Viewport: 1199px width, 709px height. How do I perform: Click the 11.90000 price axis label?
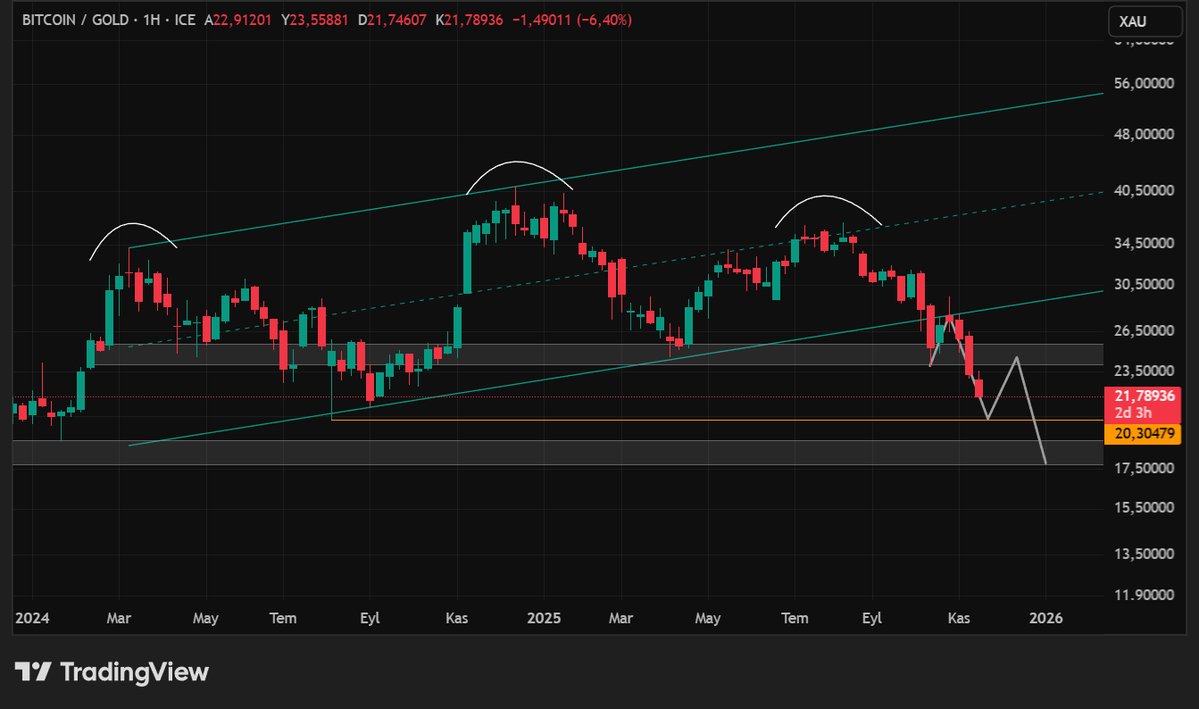tap(1143, 594)
